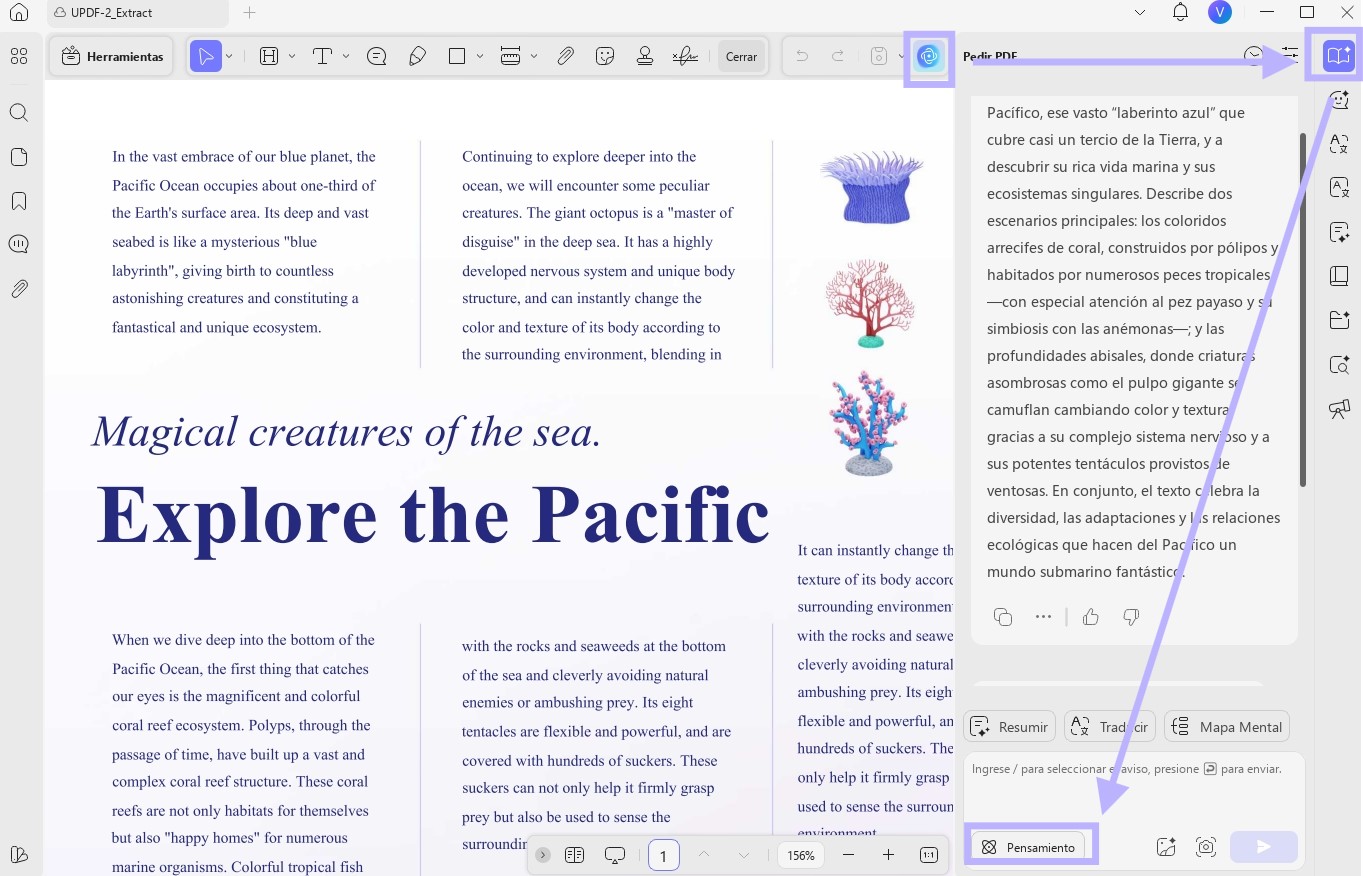This screenshot has width=1363, height=876.
Task: Click the attachment paperclip tool in toolbar
Action: click(x=565, y=57)
